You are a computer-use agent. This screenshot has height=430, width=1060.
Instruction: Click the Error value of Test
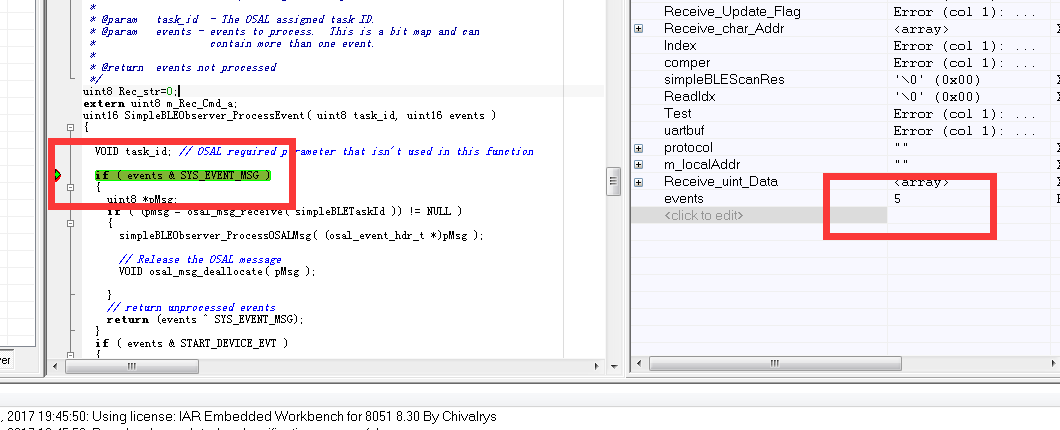pyautogui.click(x=965, y=114)
